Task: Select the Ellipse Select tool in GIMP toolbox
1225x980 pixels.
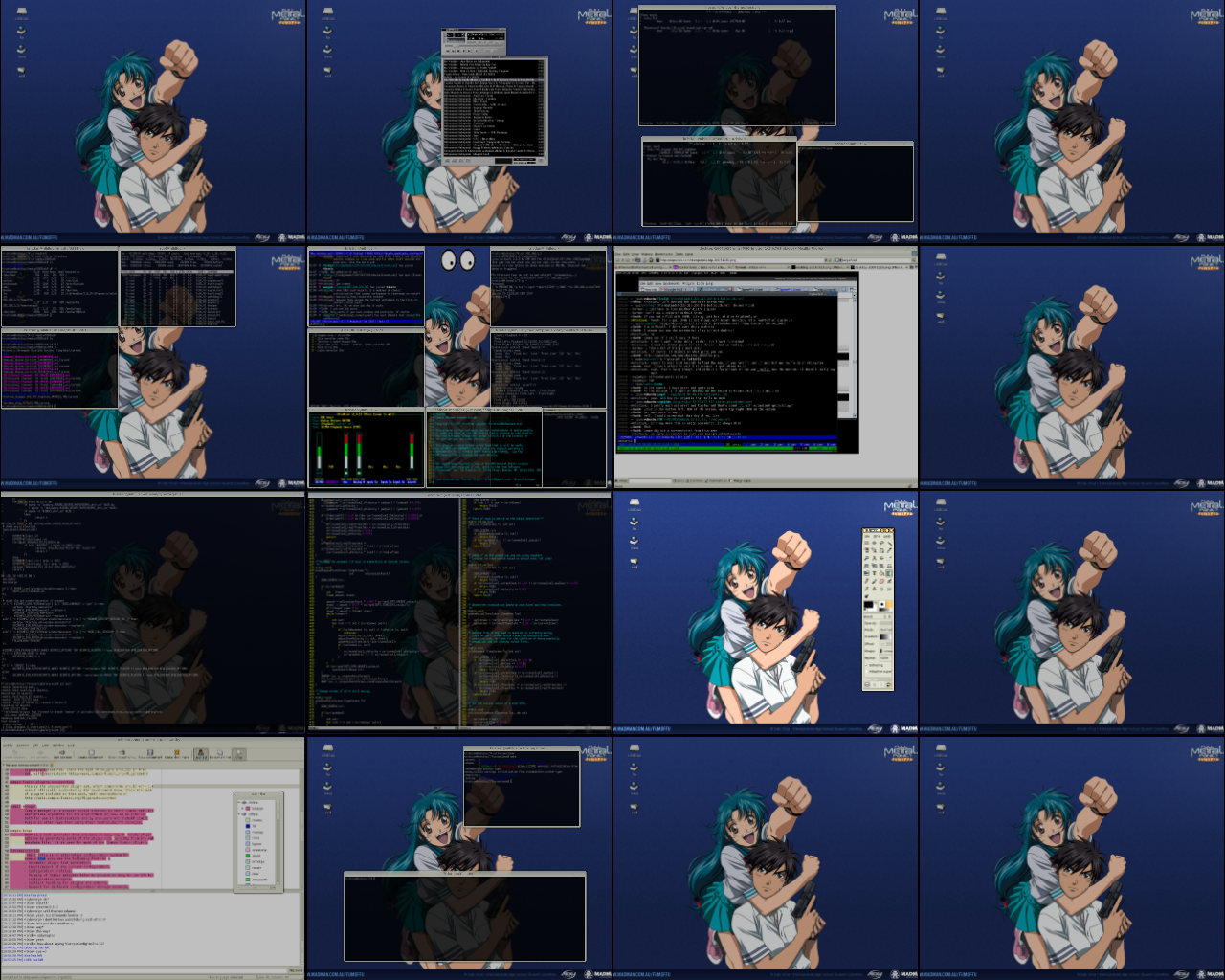Action: point(874,543)
